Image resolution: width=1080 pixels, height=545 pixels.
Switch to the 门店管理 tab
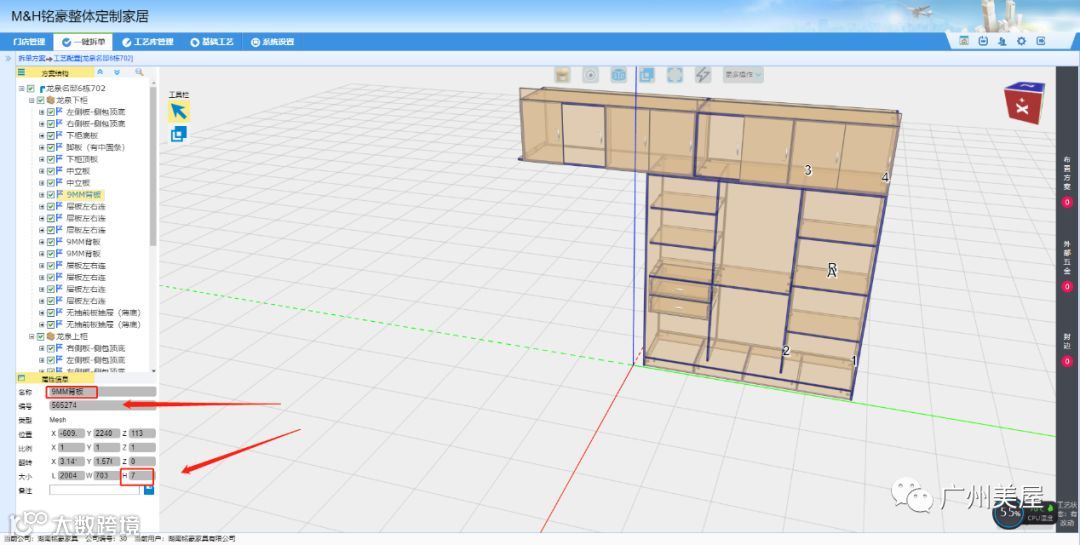[29, 42]
